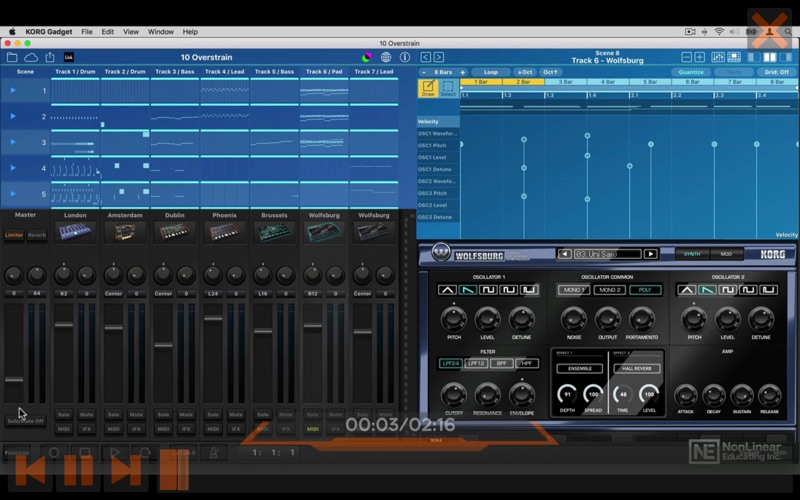The height and width of the screenshot is (500, 800).
Task: Mute the Amsterdam channel
Action: 136,415
